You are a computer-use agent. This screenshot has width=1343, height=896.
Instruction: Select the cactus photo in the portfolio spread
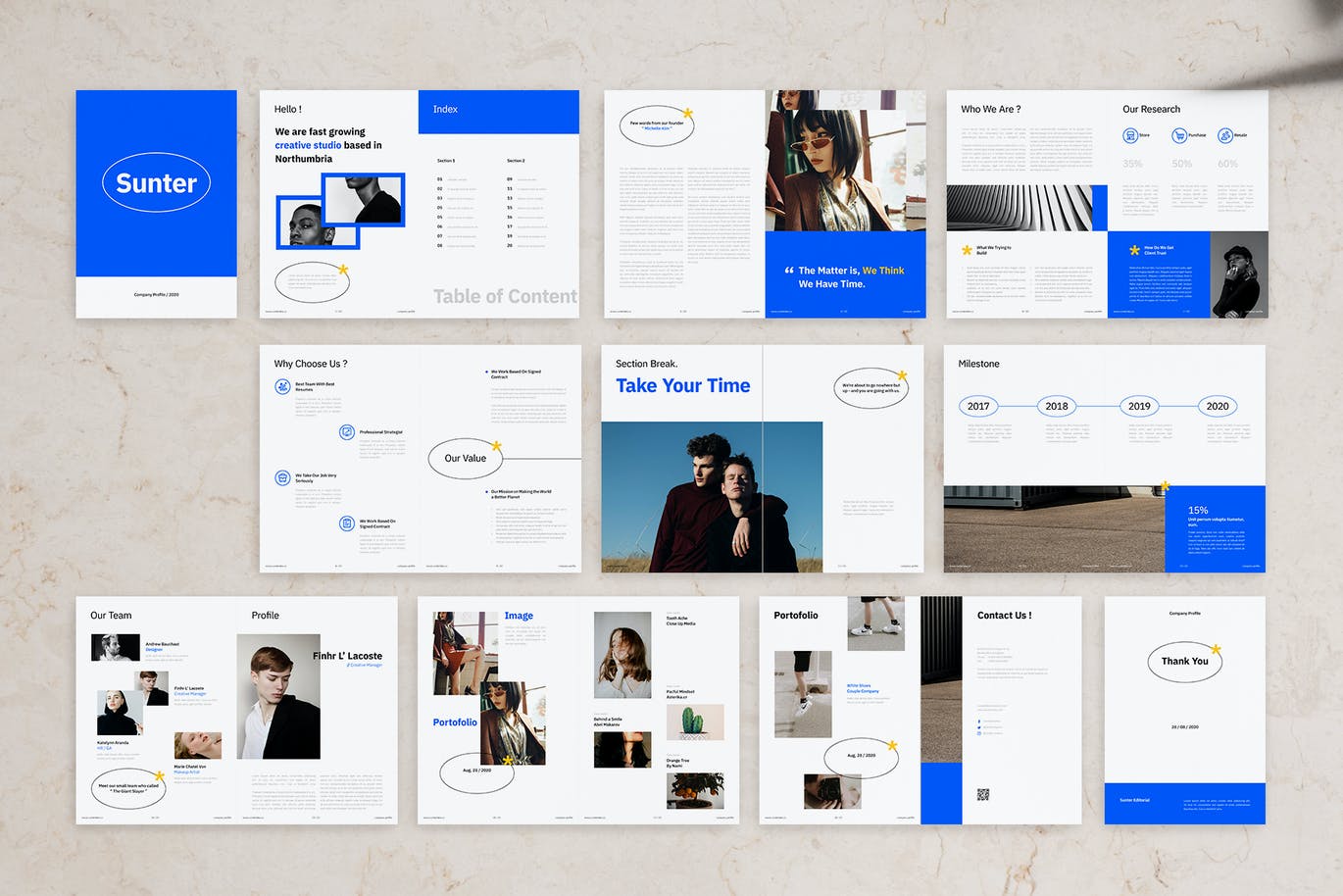[x=694, y=722]
